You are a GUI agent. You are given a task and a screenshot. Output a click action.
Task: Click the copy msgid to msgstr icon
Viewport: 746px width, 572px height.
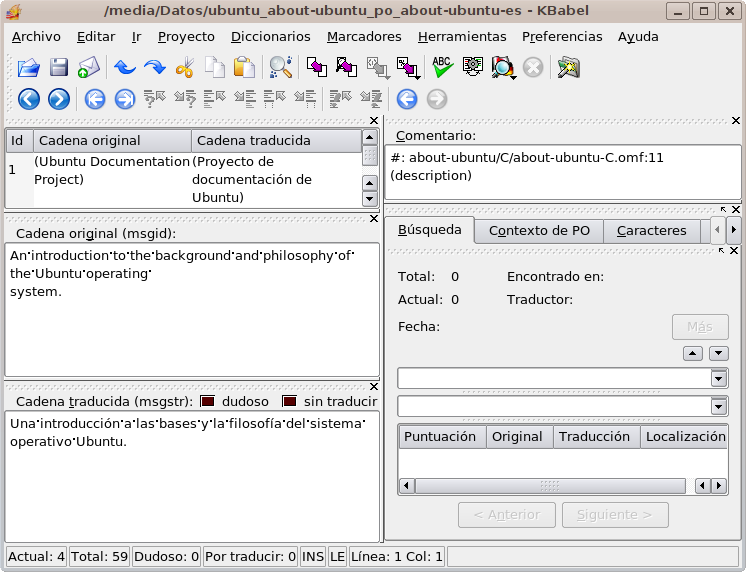coord(317,67)
